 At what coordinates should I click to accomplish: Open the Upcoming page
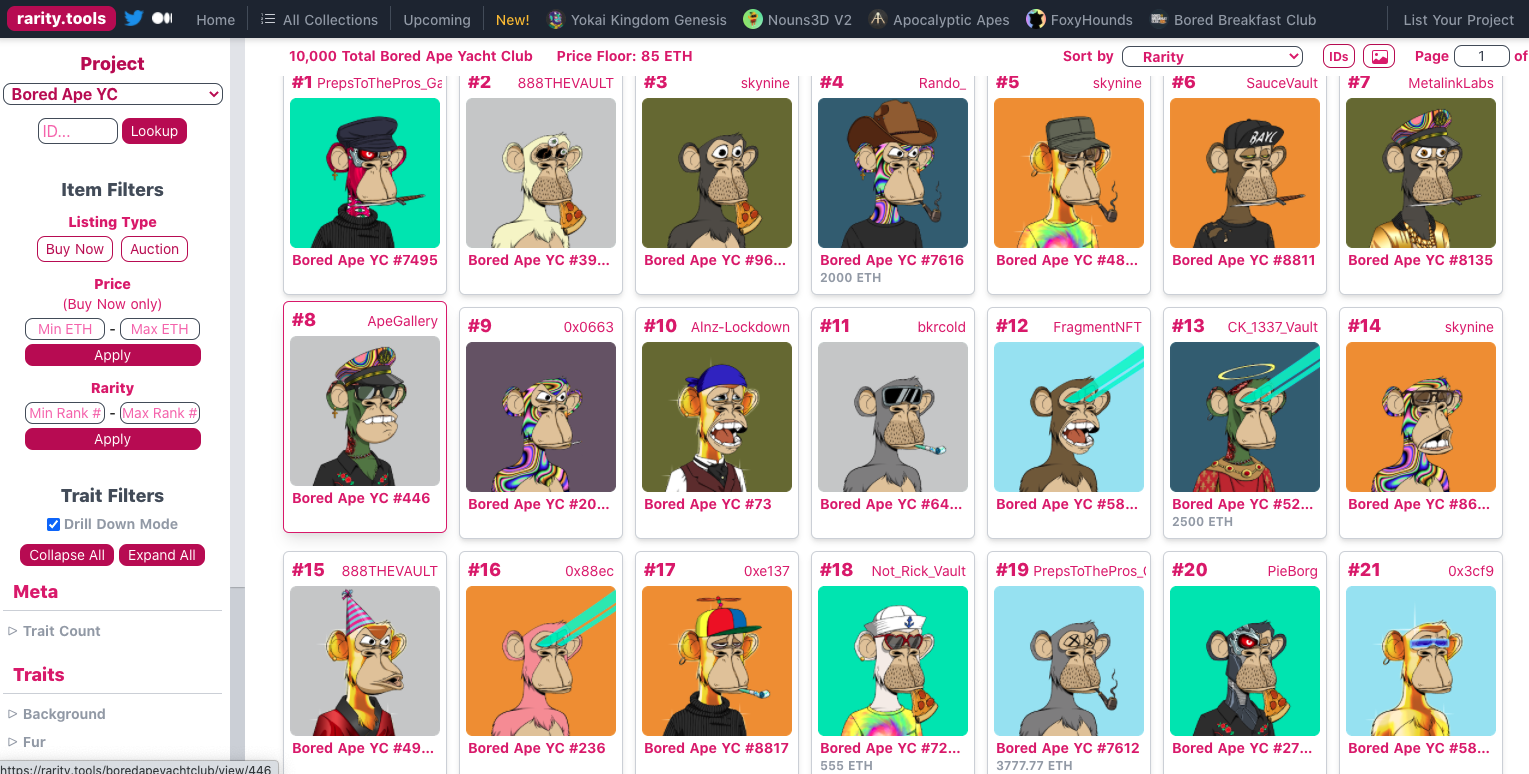click(x=437, y=20)
